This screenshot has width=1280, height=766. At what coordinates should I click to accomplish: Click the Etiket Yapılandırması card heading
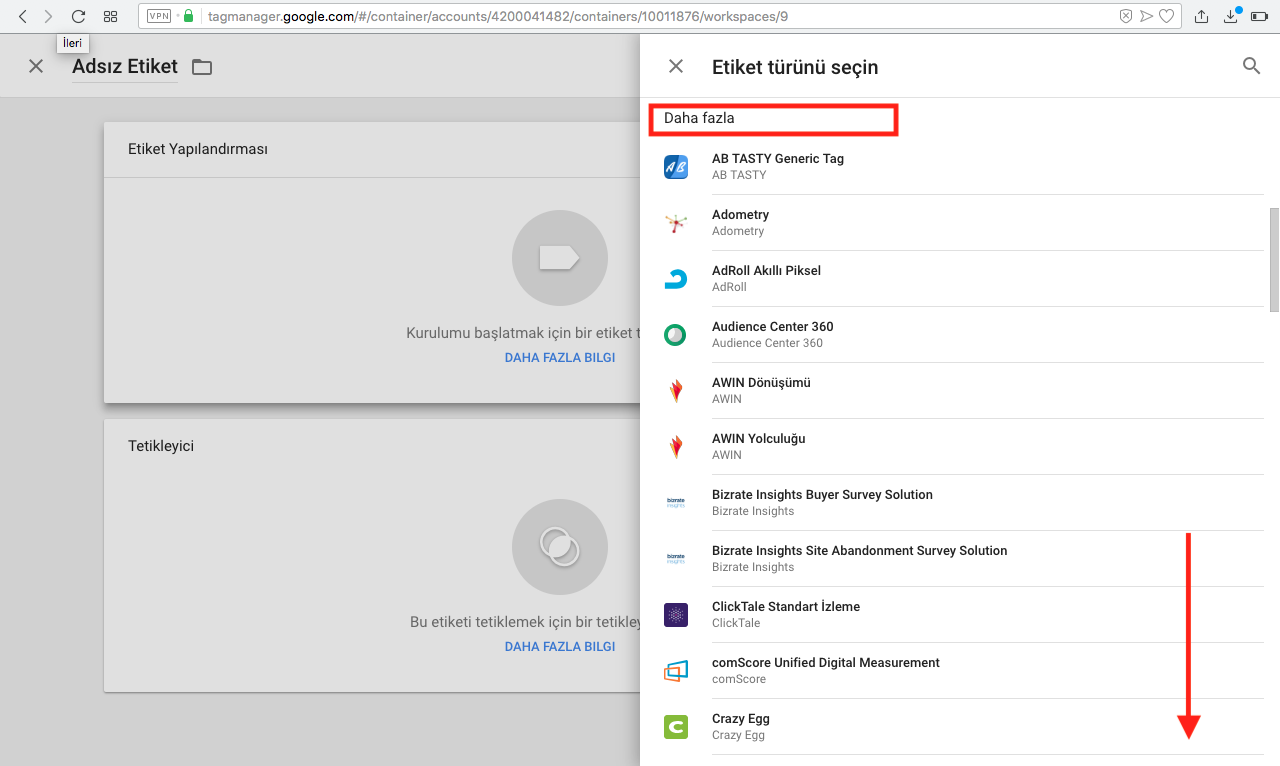pos(198,149)
